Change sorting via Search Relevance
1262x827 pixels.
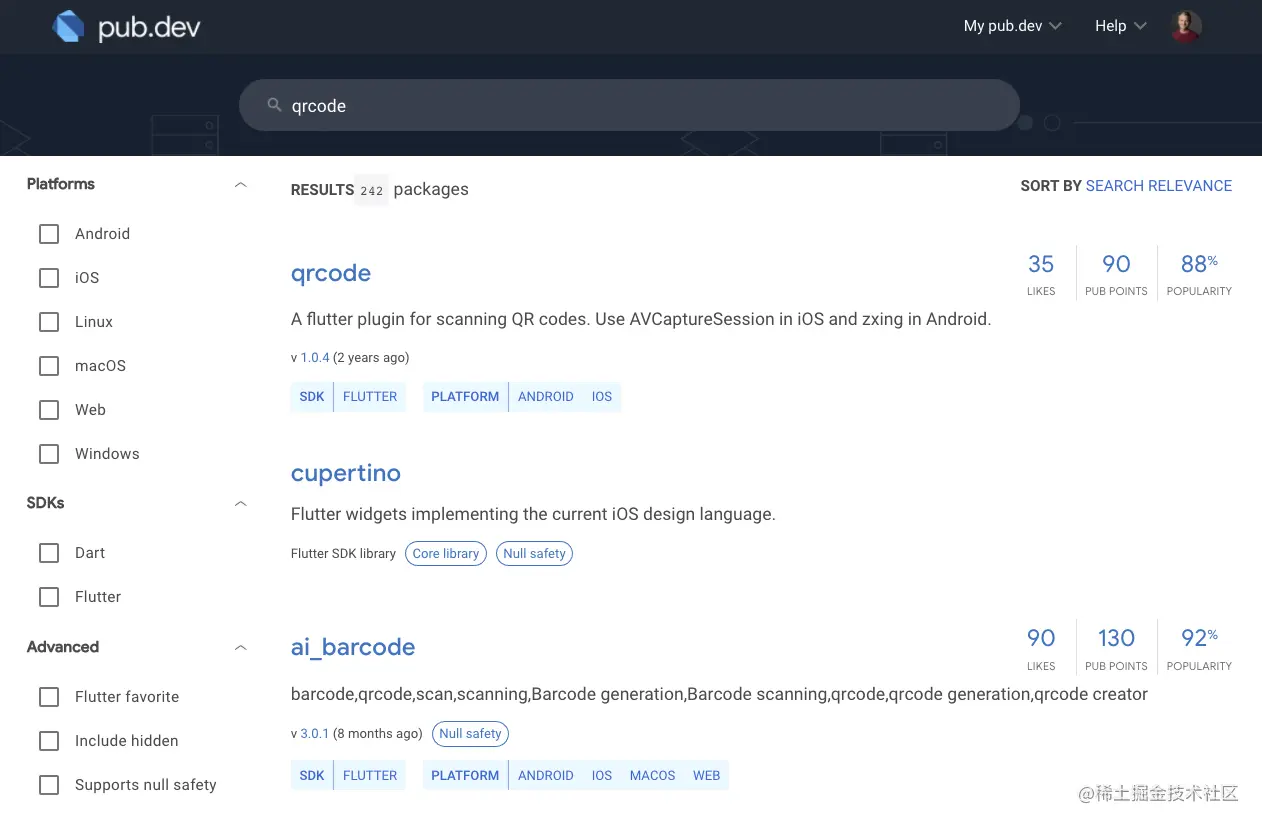pyautogui.click(x=1158, y=185)
